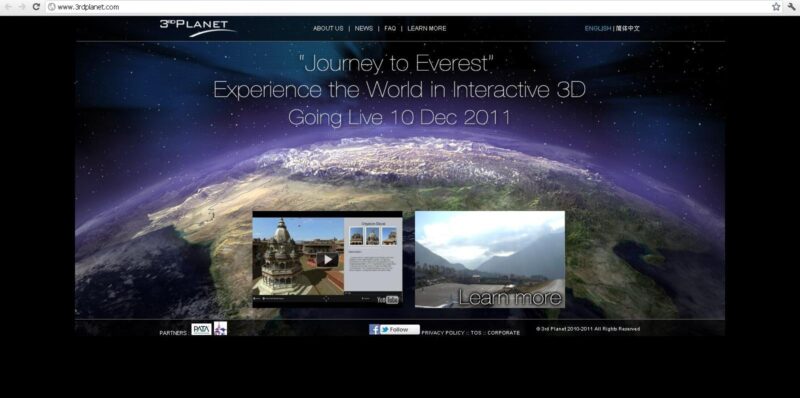Open the purple partner logo beside PATA

pyautogui.click(x=220, y=328)
